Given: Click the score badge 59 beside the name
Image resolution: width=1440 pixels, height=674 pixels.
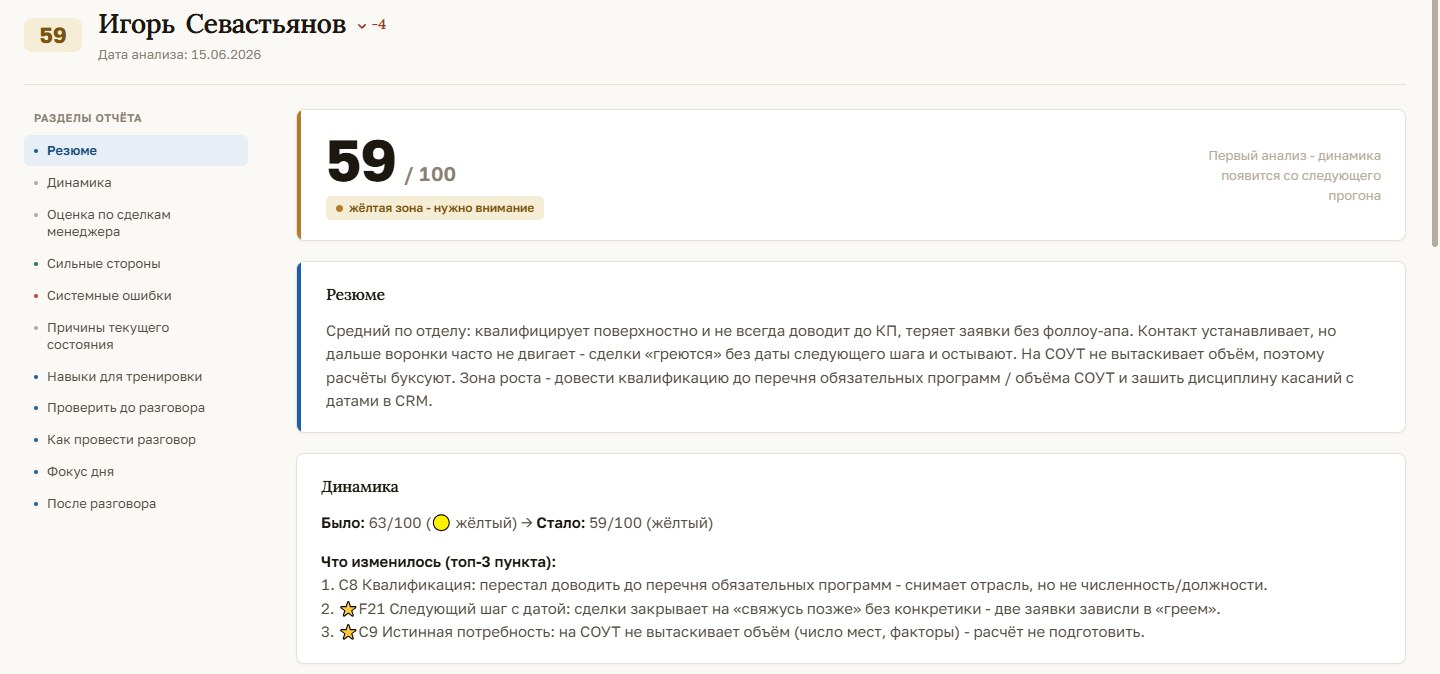Looking at the screenshot, I should (x=53, y=36).
